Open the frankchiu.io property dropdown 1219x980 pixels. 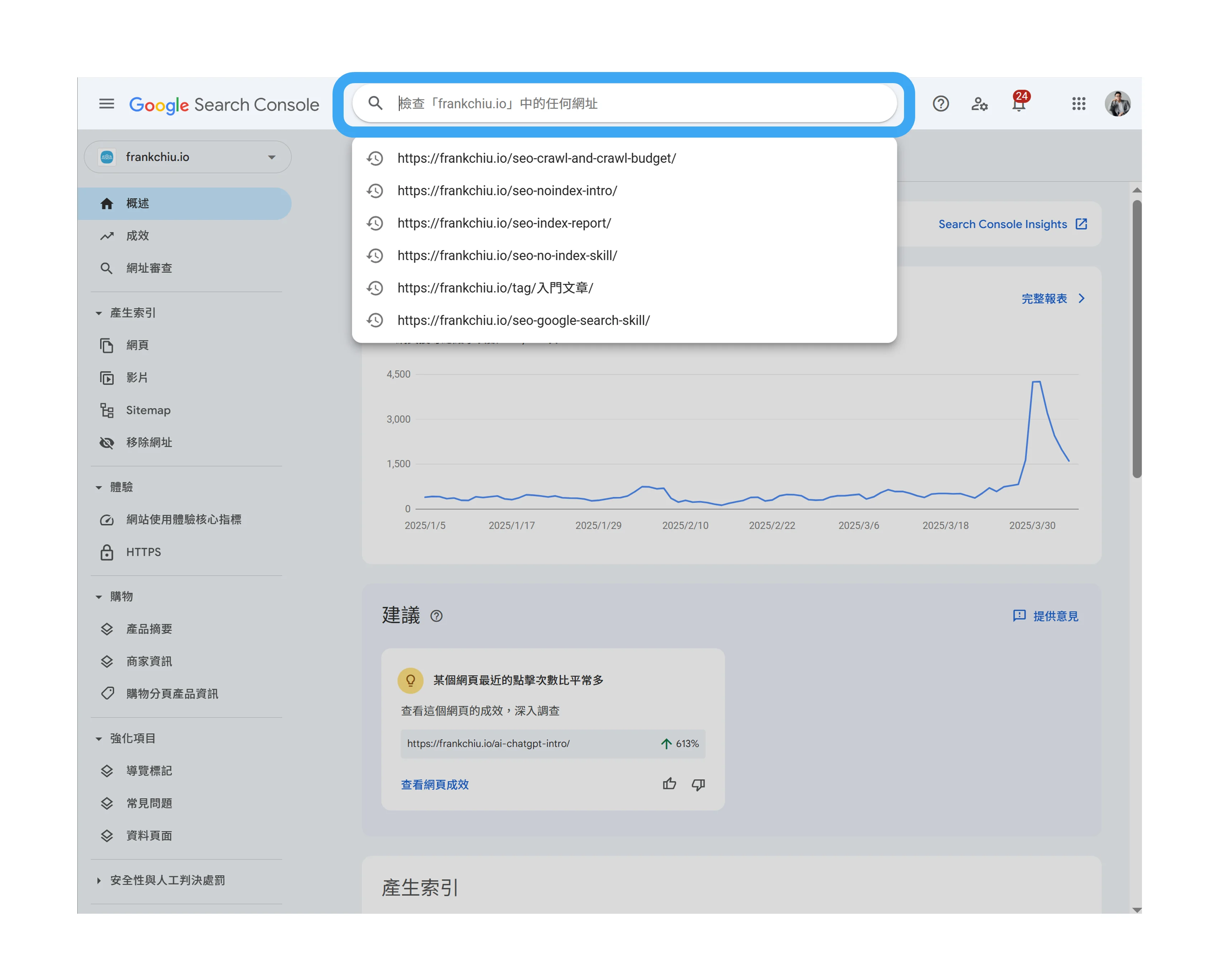click(x=188, y=157)
